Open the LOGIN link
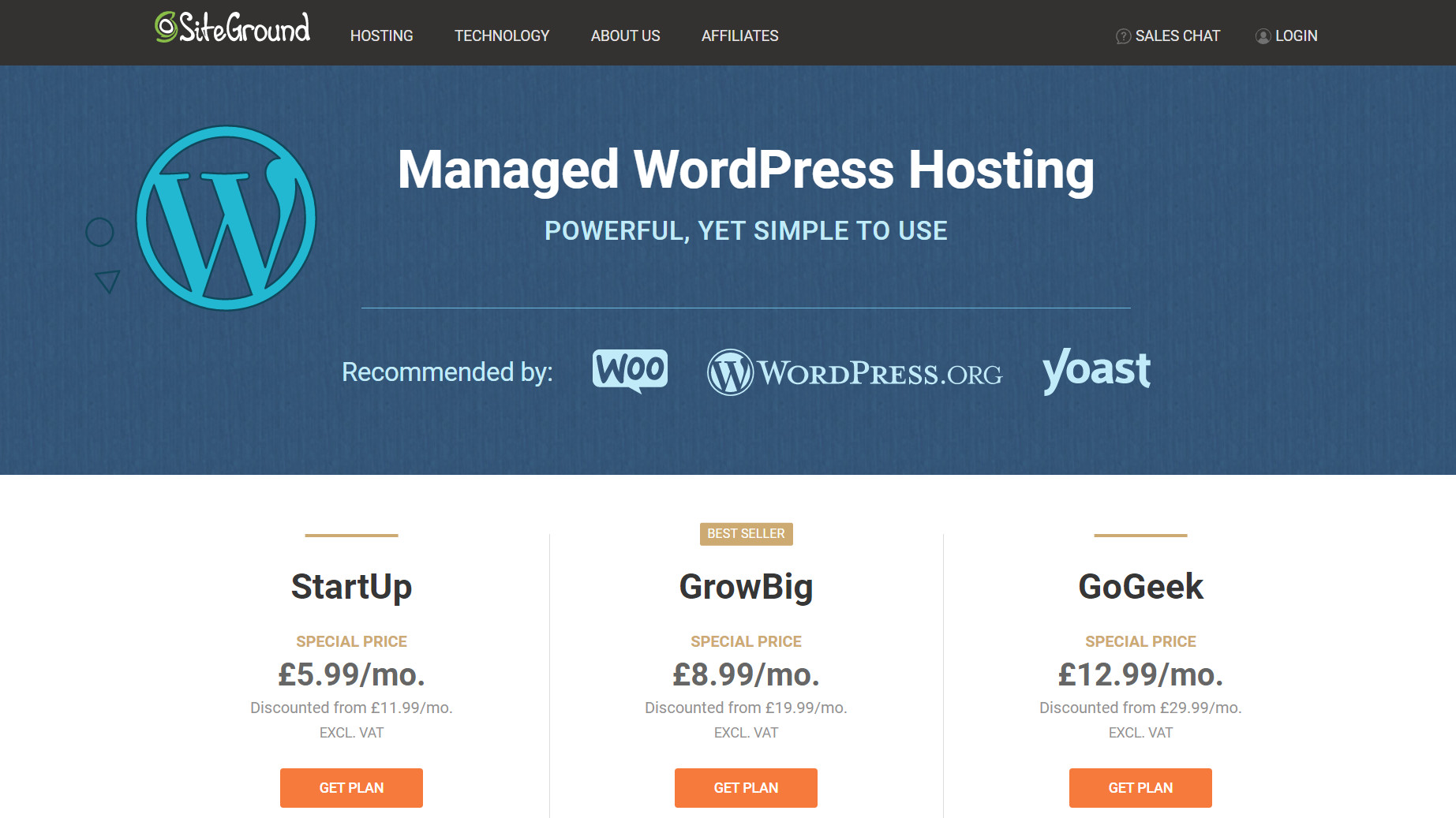Screen dimensions: 1456x818 tap(1297, 35)
